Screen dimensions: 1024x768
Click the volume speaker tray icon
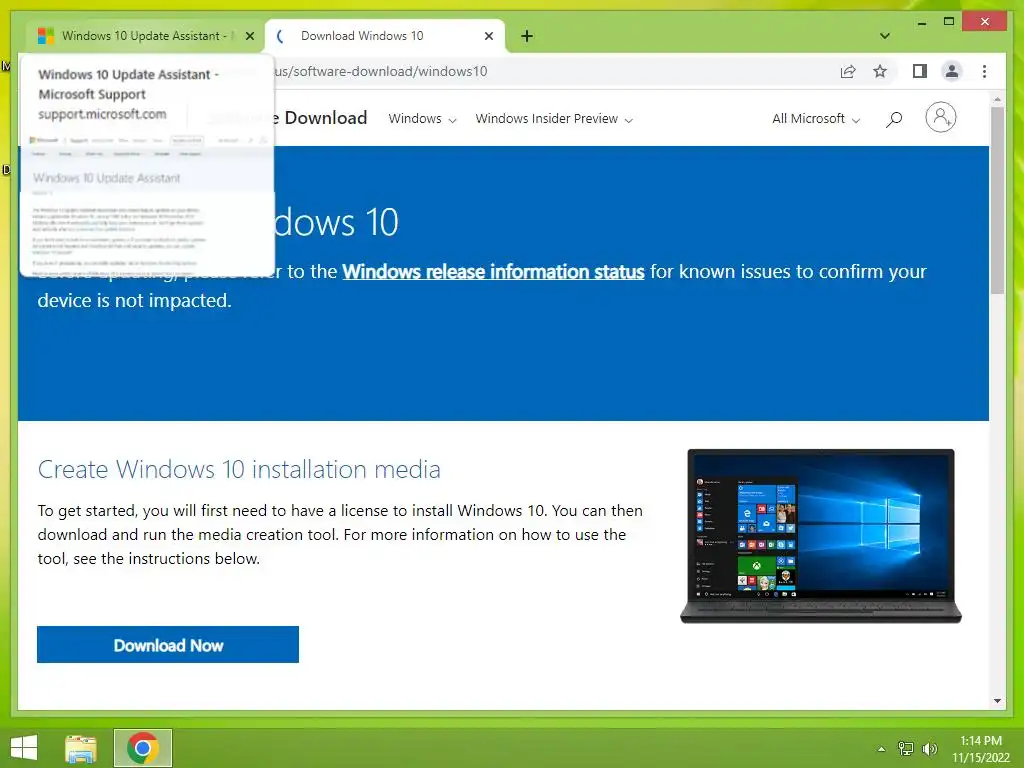click(x=929, y=749)
